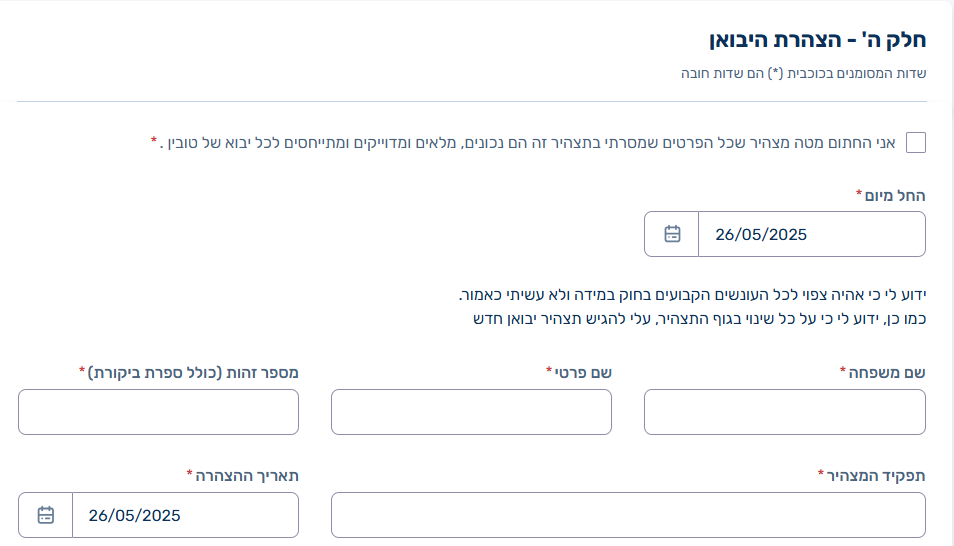Click the תפקיד המצהיר label
Image resolution: width=954 pixels, height=546 pixels.
(x=876, y=475)
